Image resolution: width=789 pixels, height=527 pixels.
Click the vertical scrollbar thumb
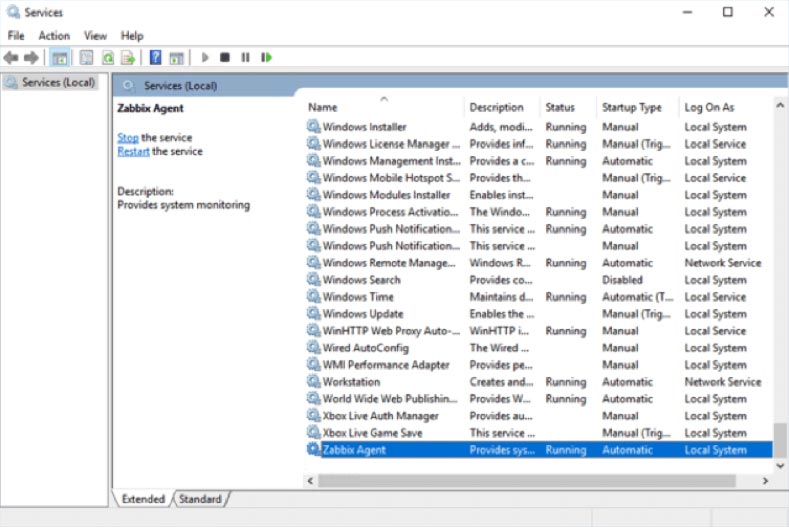click(780, 440)
